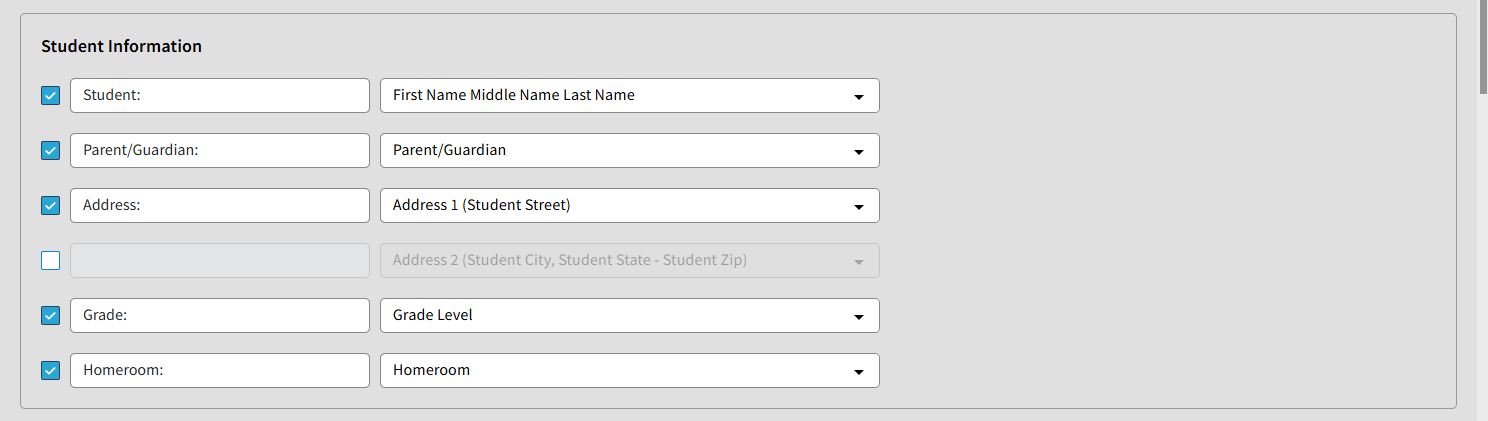
Task: Select the Homeroom: label text field
Action: (220, 371)
